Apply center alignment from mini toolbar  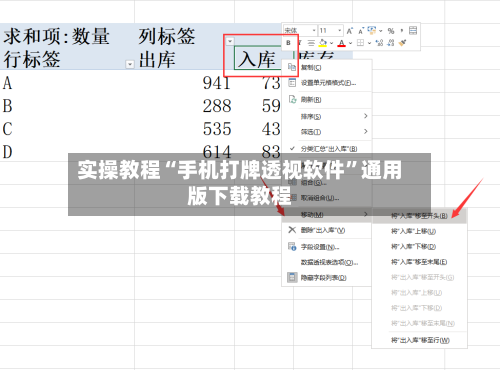point(311,43)
